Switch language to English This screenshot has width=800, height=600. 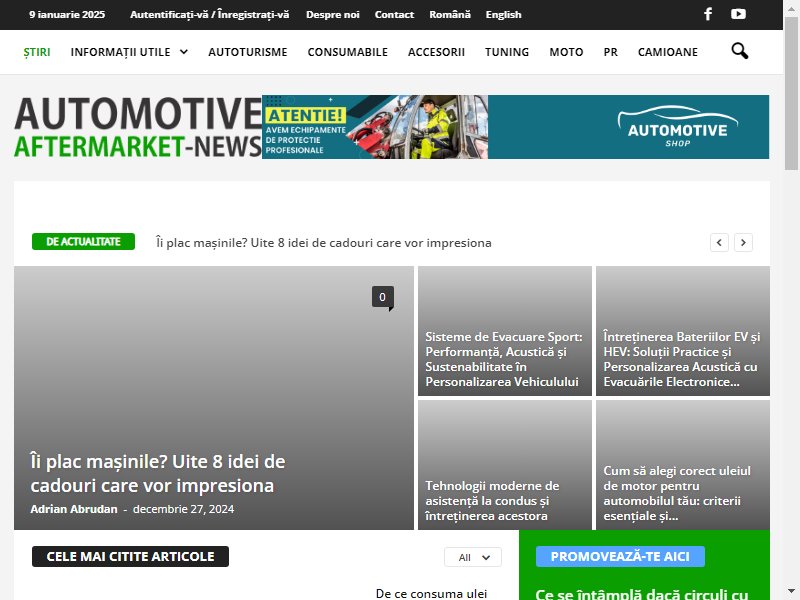click(x=503, y=14)
